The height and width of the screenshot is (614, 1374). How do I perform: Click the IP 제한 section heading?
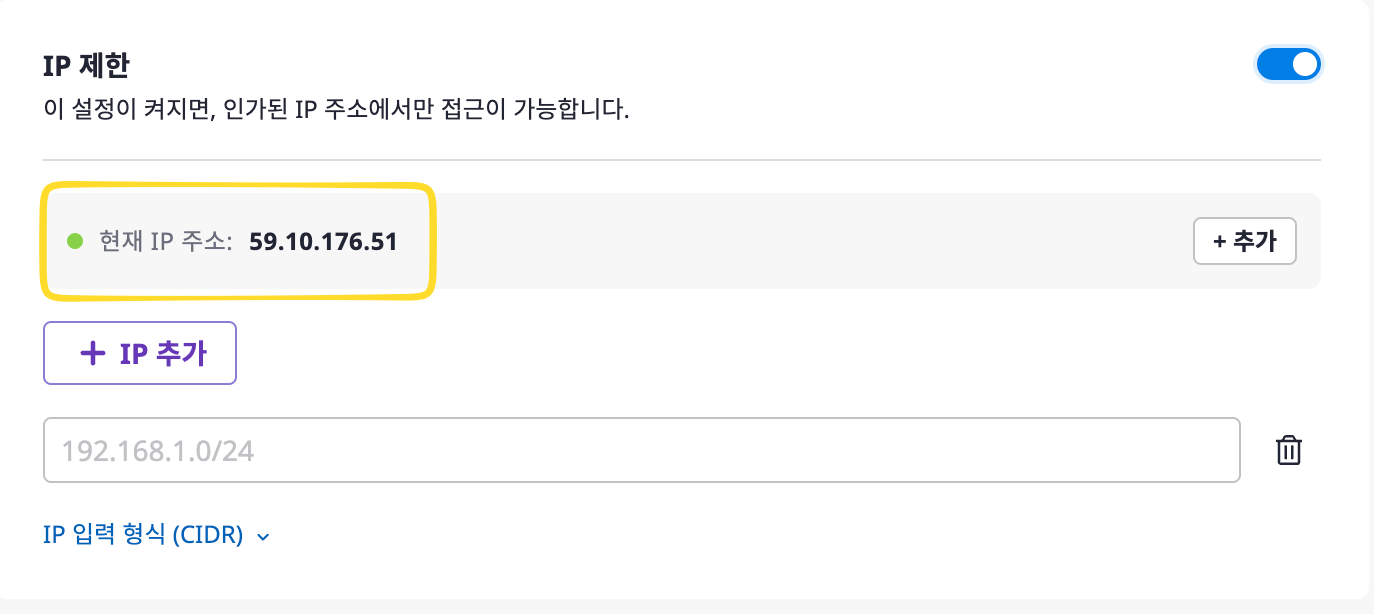86,66
